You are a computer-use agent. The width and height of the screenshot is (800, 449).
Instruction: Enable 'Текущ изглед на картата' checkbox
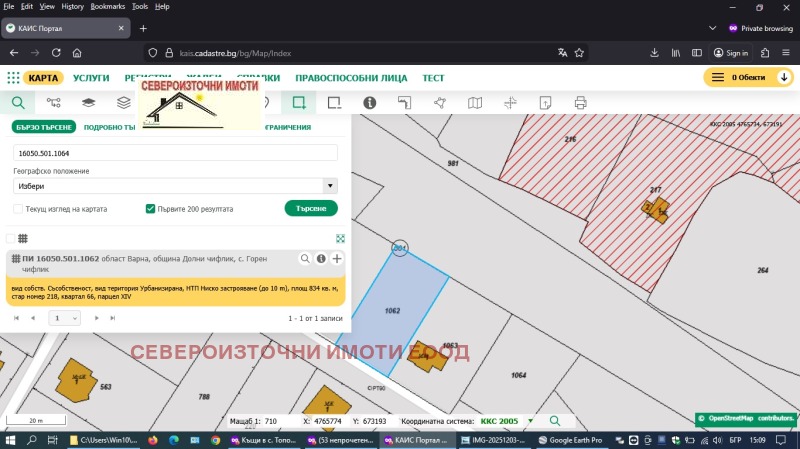(x=18, y=209)
